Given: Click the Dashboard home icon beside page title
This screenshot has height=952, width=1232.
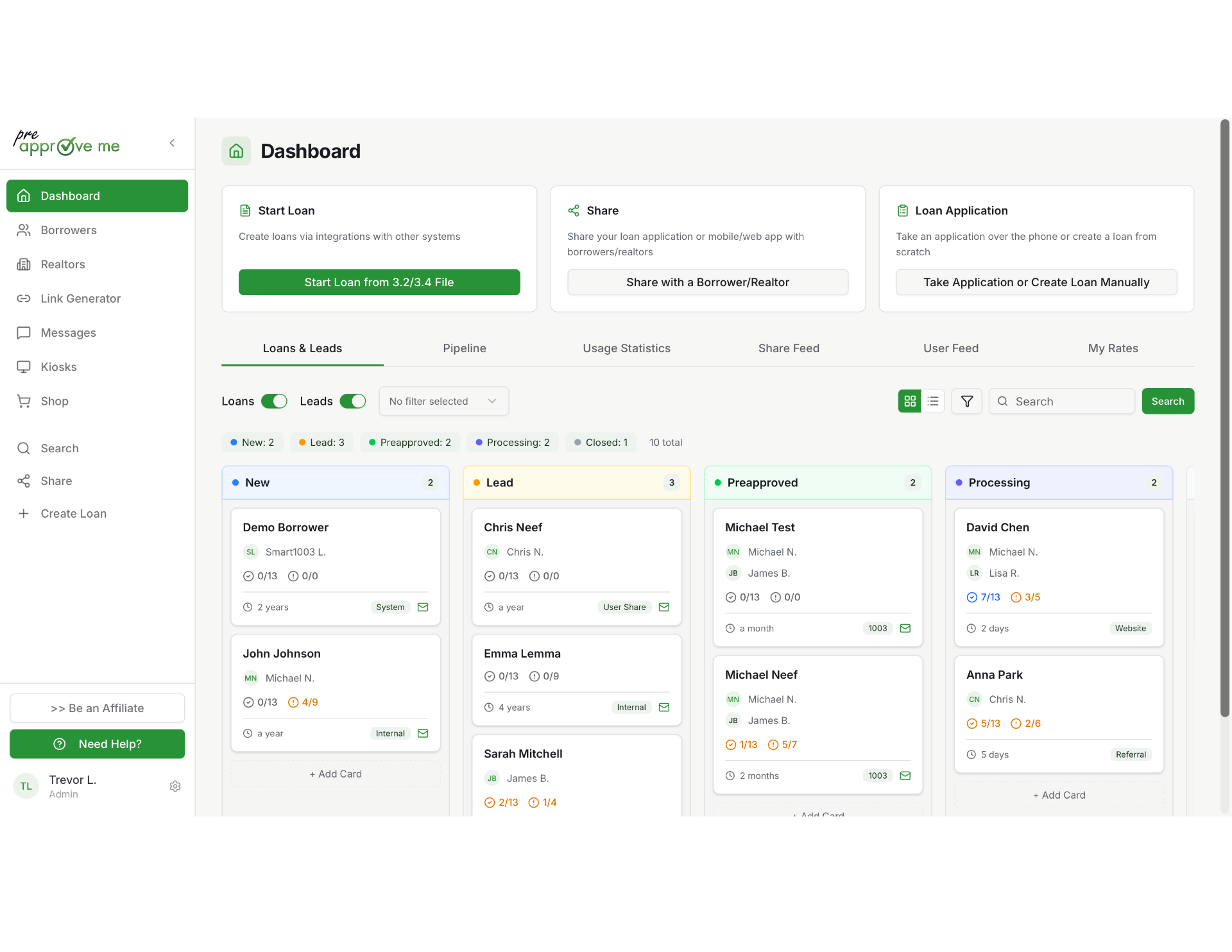Looking at the screenshot, I should point(236,151).
